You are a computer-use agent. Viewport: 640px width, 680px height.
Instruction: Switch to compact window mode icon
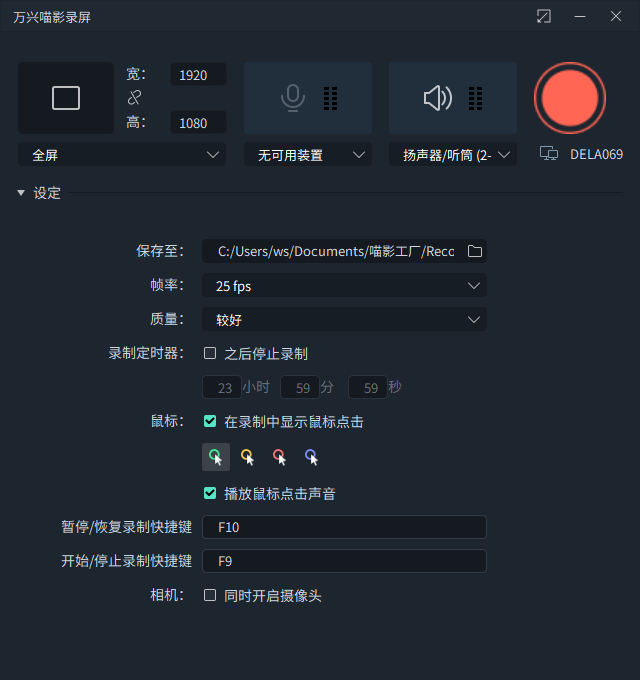(x=544, y=16)
